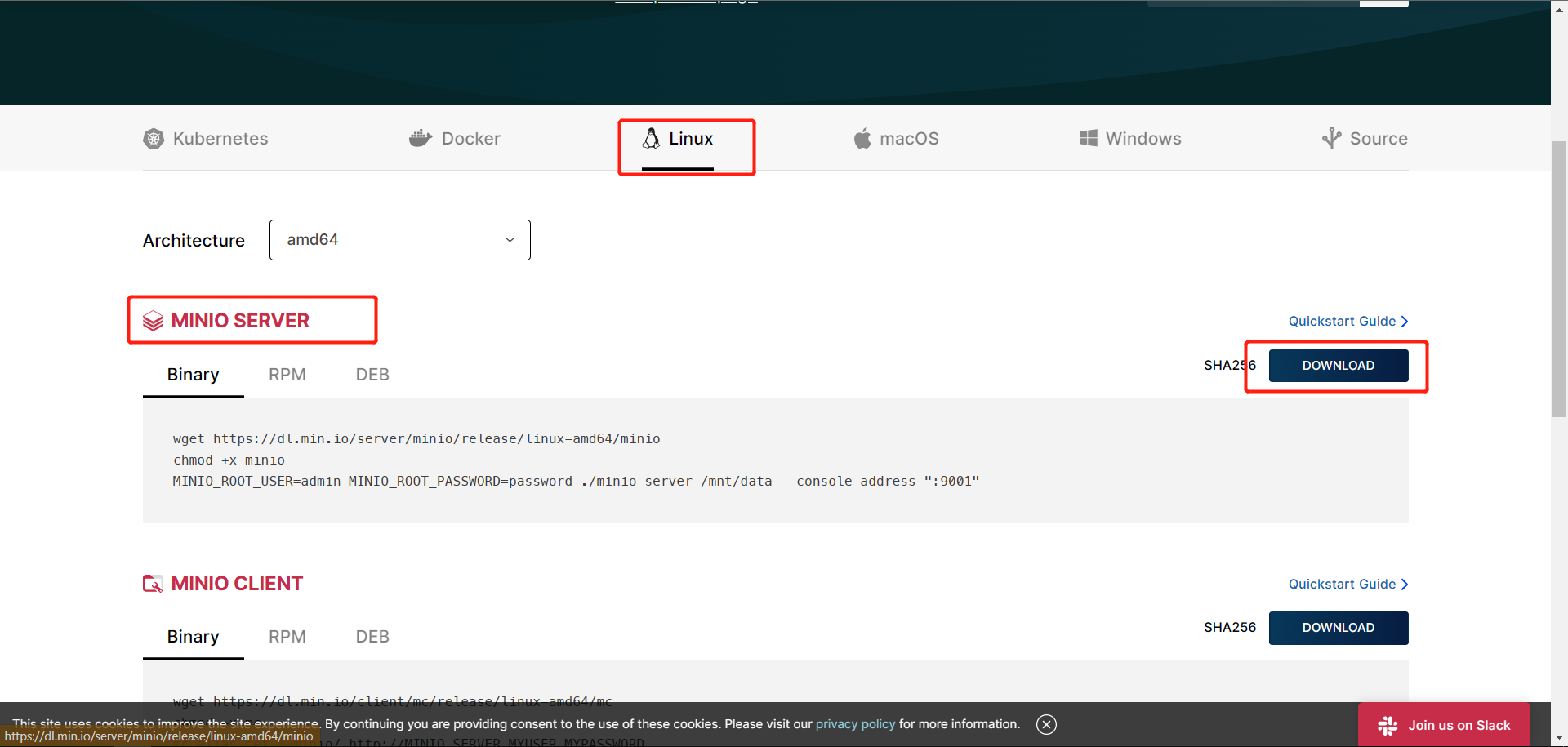The width and height of the screenshot is (1568, 747).
Task: Select MinIO Client Binary tab
Action: (194, 637)
